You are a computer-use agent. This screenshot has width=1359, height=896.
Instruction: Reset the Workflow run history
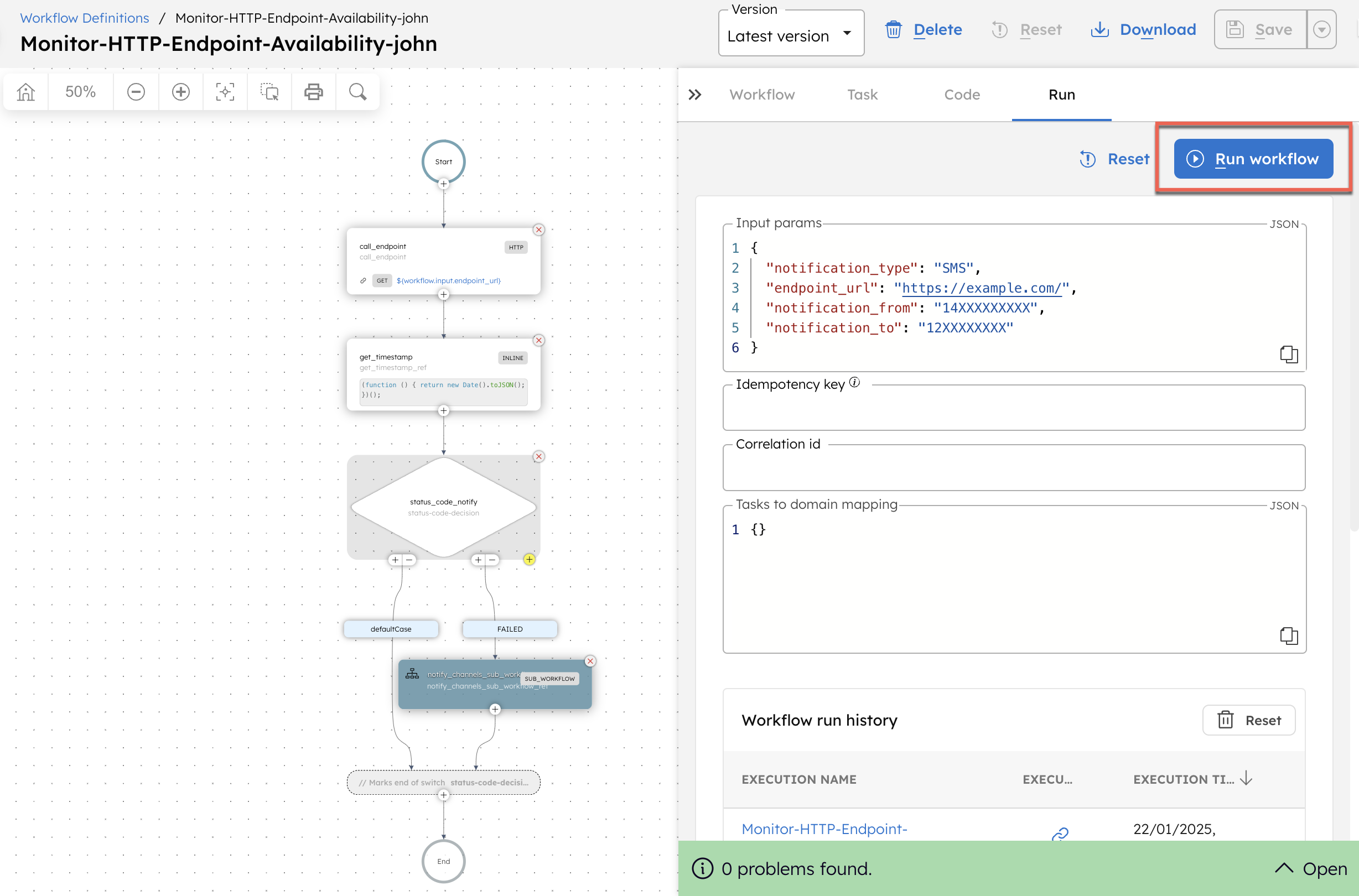tap(1249, 721)
